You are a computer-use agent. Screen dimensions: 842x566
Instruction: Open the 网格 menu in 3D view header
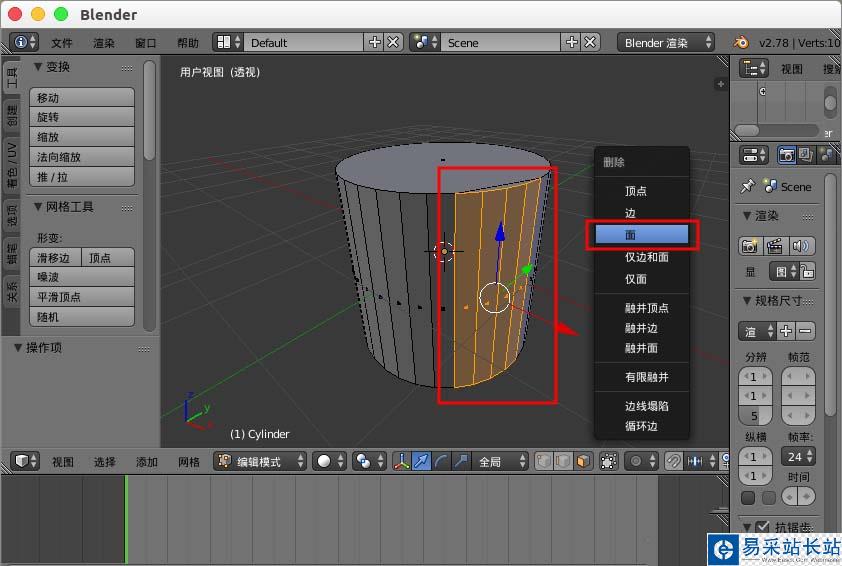[x=189, y=462]
